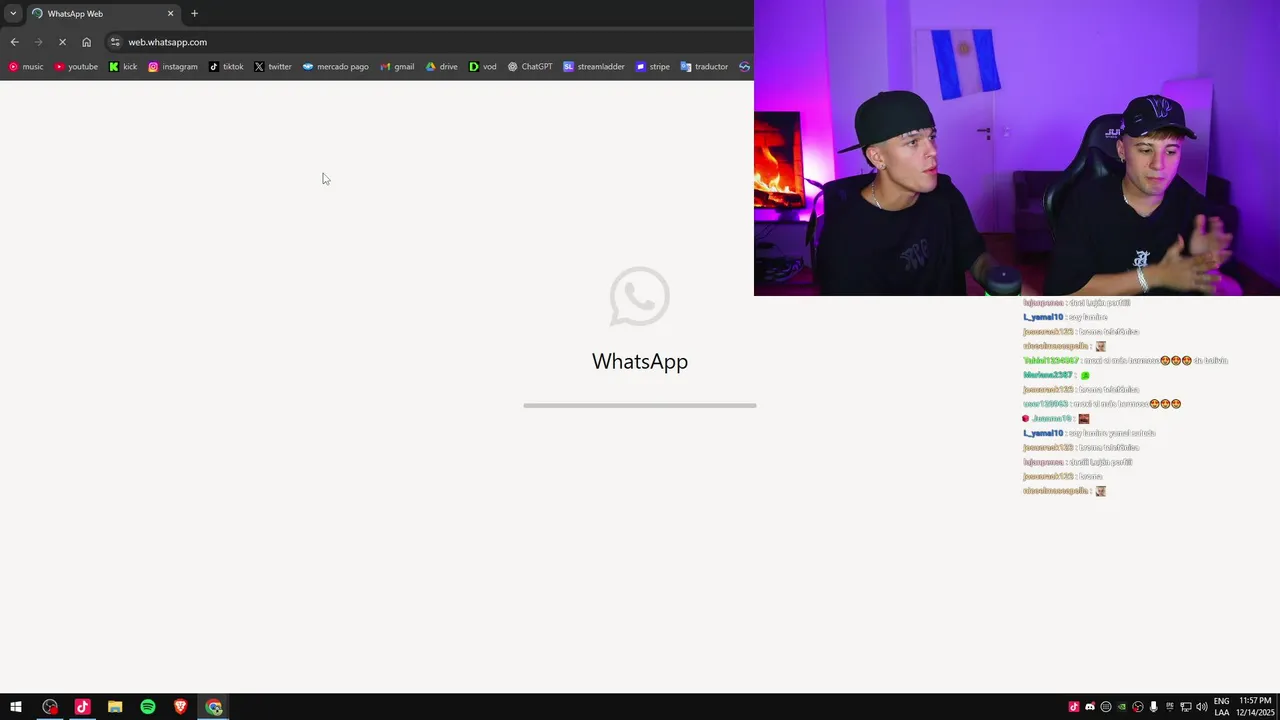Open microphone tray icon
Image resolution: width=1280 pixels, height=720 pixels.
tap(1153, 707)
